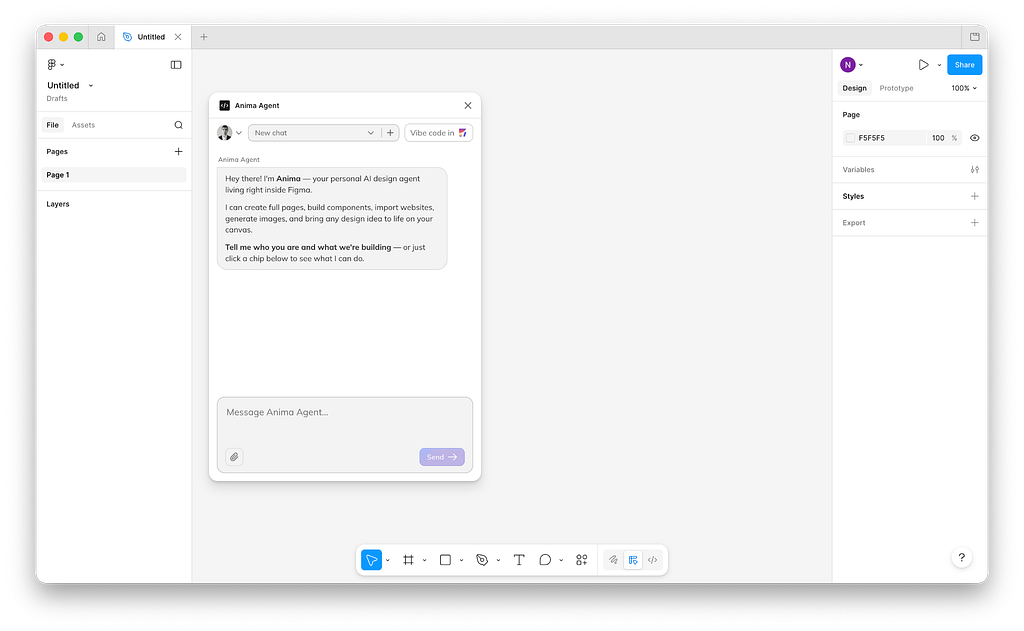
Task: Open the New chat dropdown
Action: [313, 133]
